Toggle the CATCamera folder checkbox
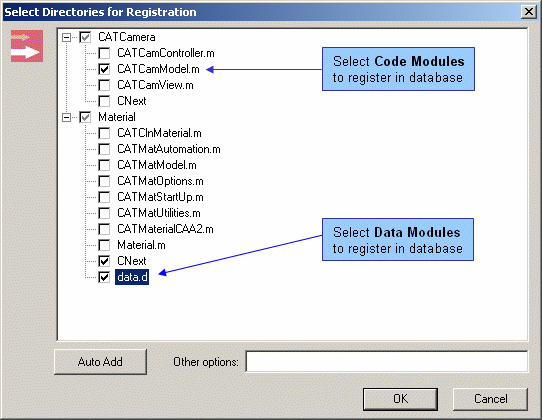The width and height of the screenshot is (542, 420). pos(85,37)
